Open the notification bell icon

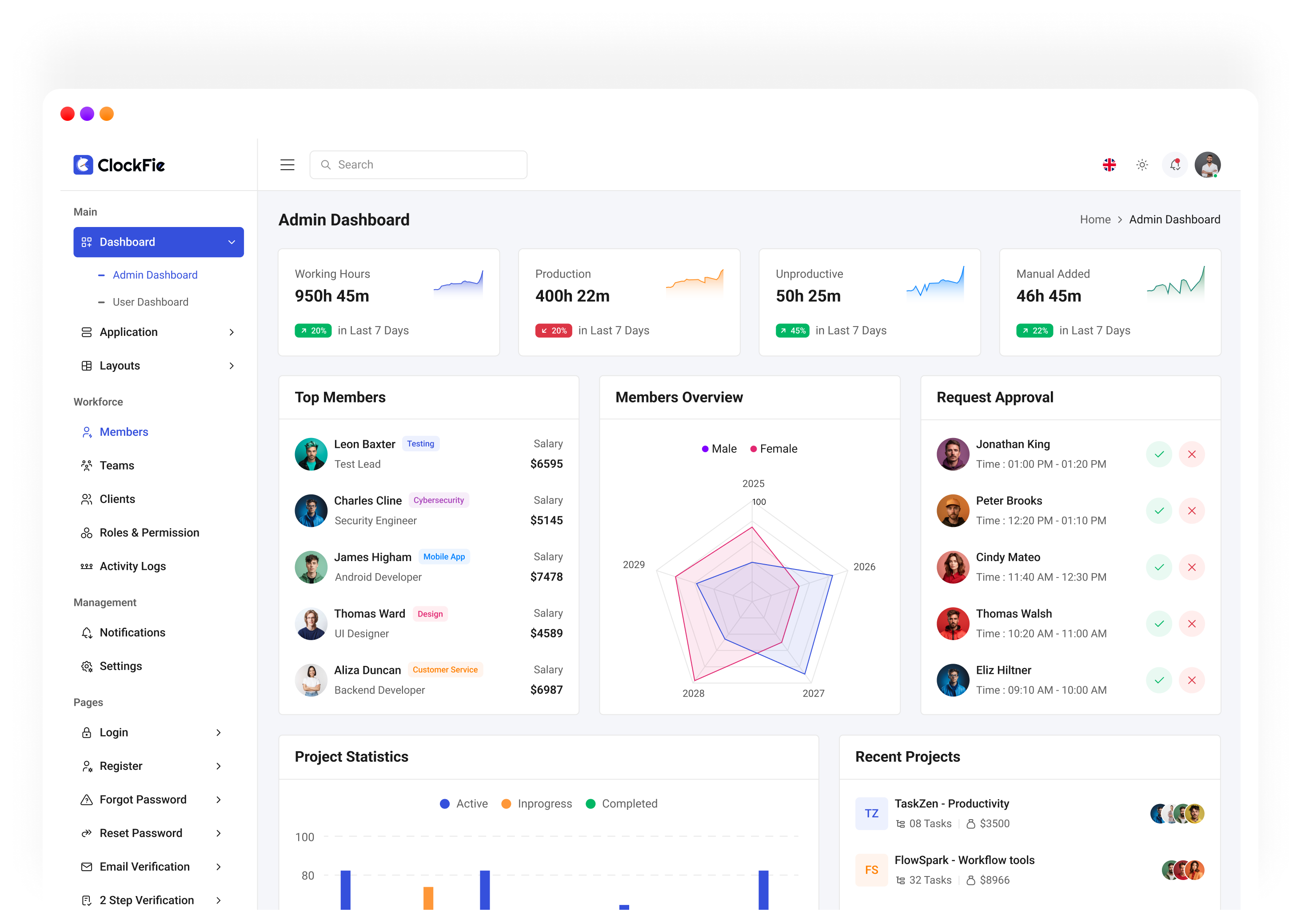coord(1175,165)
